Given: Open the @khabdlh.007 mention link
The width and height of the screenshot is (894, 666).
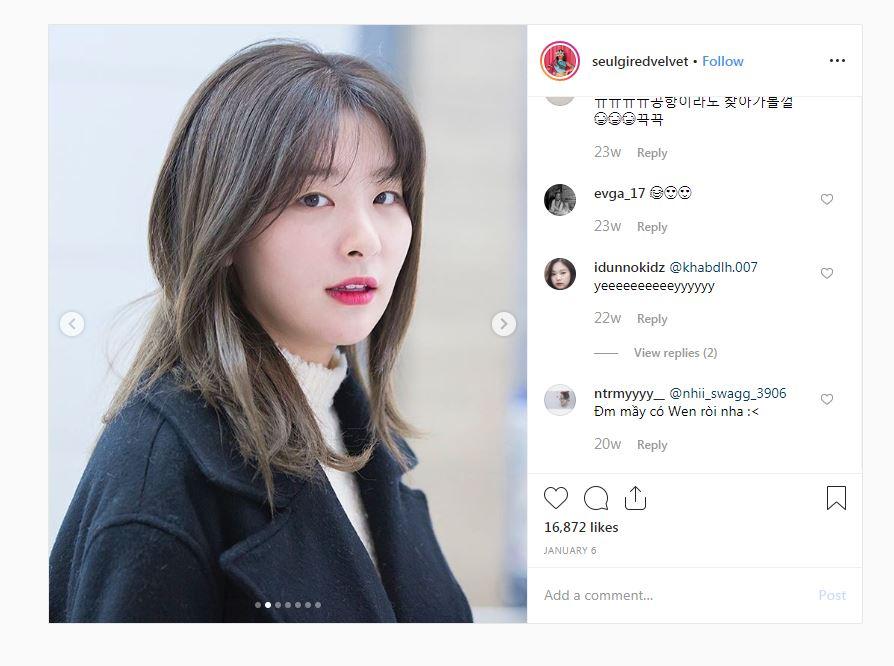Looking at the screenshot, I should (x=713, y=267).
